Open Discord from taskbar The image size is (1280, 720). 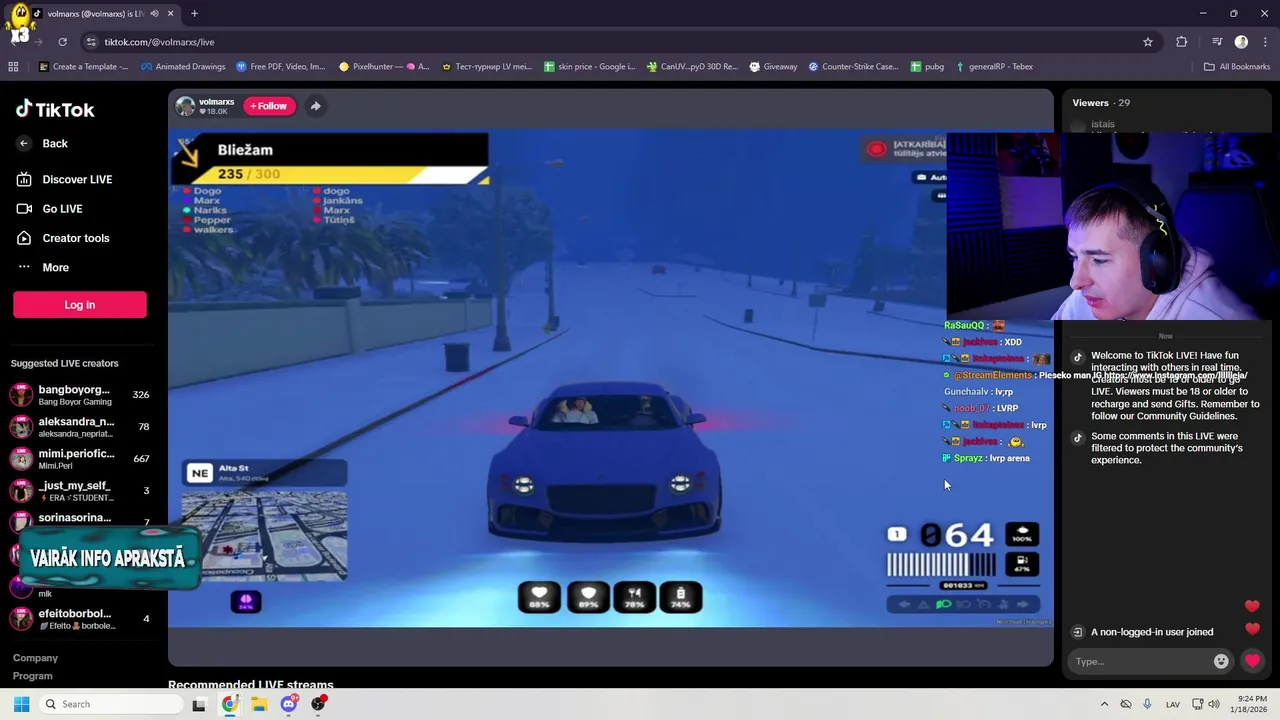[289, 704]
